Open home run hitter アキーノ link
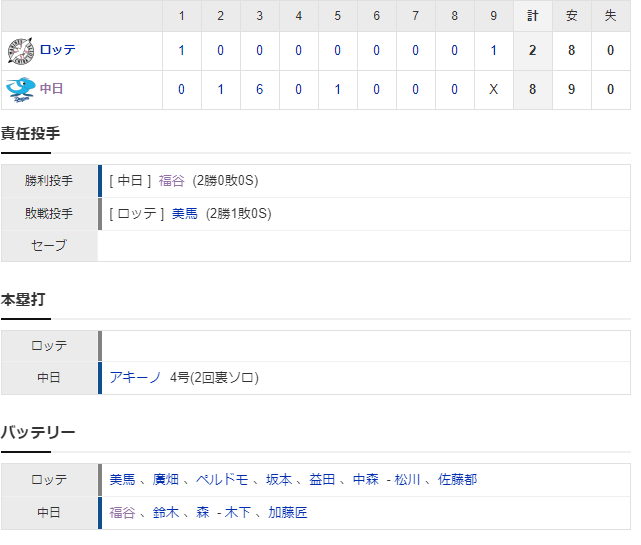 [x=135, y=377]
